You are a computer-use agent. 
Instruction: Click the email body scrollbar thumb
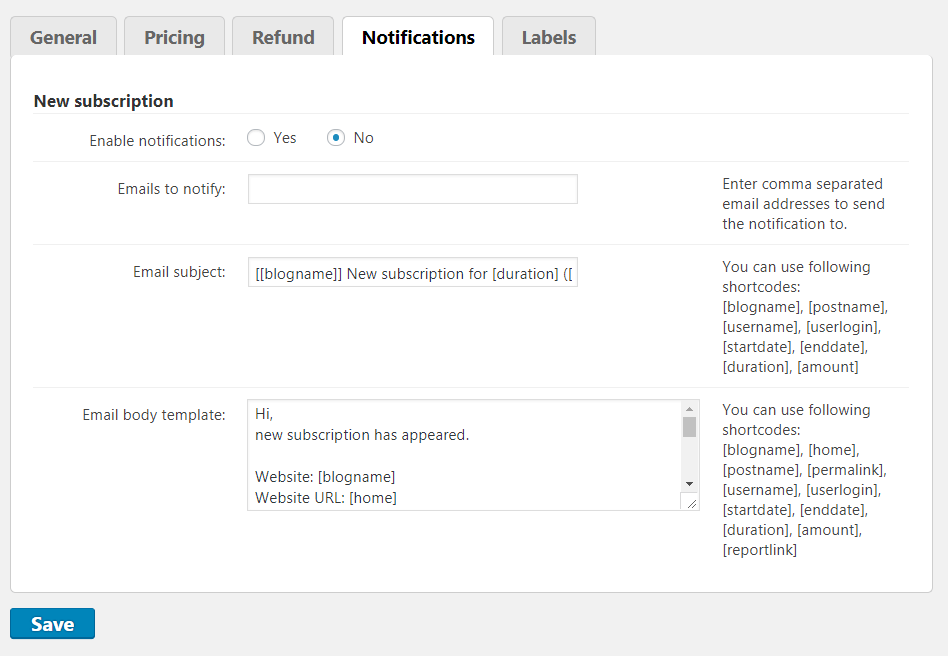click(x=689, y=428)
